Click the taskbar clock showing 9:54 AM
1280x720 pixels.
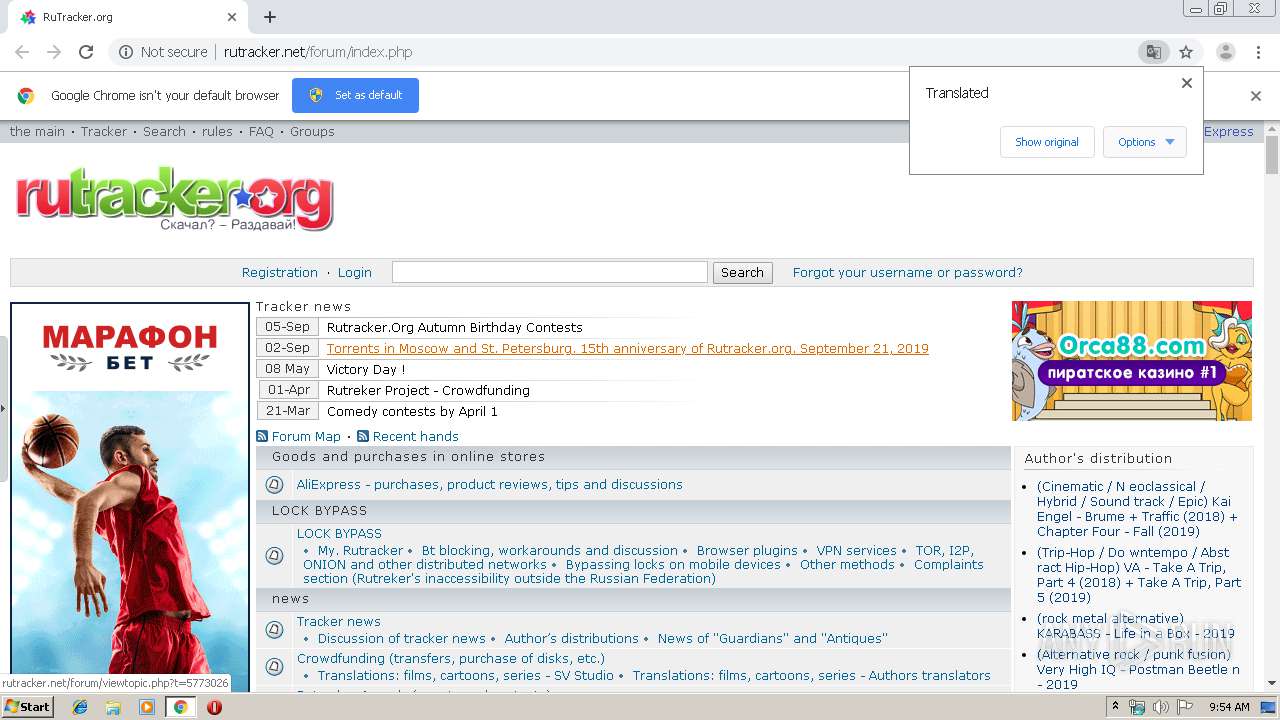(1229, 707)
